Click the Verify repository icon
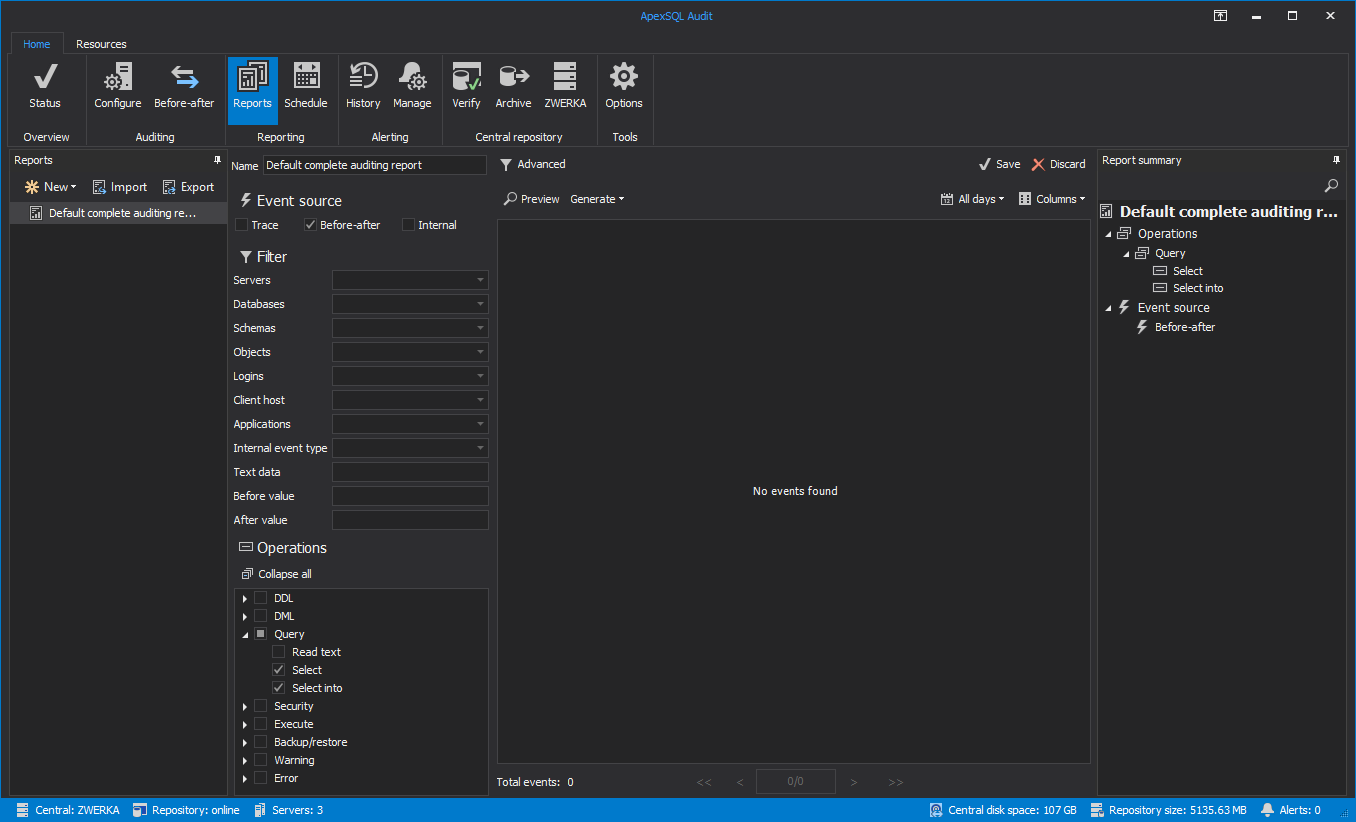The height and width of the screenshot is (822, 1356). [x=466, y=86]
